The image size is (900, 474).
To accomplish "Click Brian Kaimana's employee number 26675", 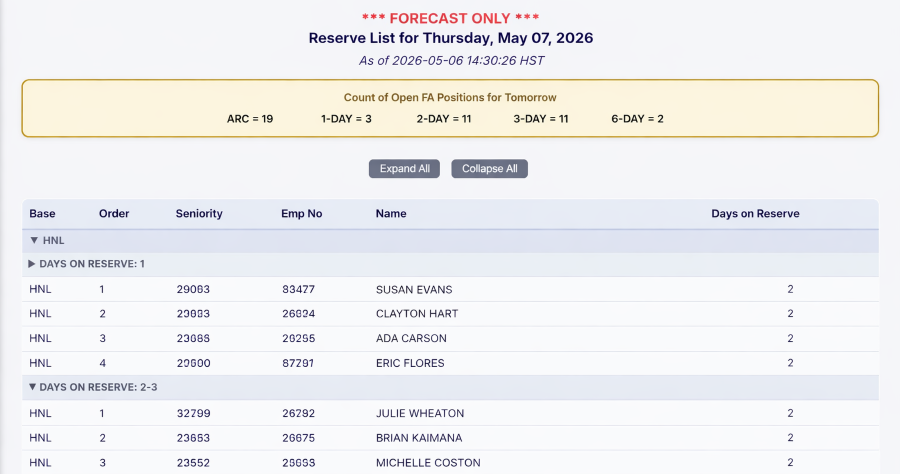I will click(x=298, y=438).
